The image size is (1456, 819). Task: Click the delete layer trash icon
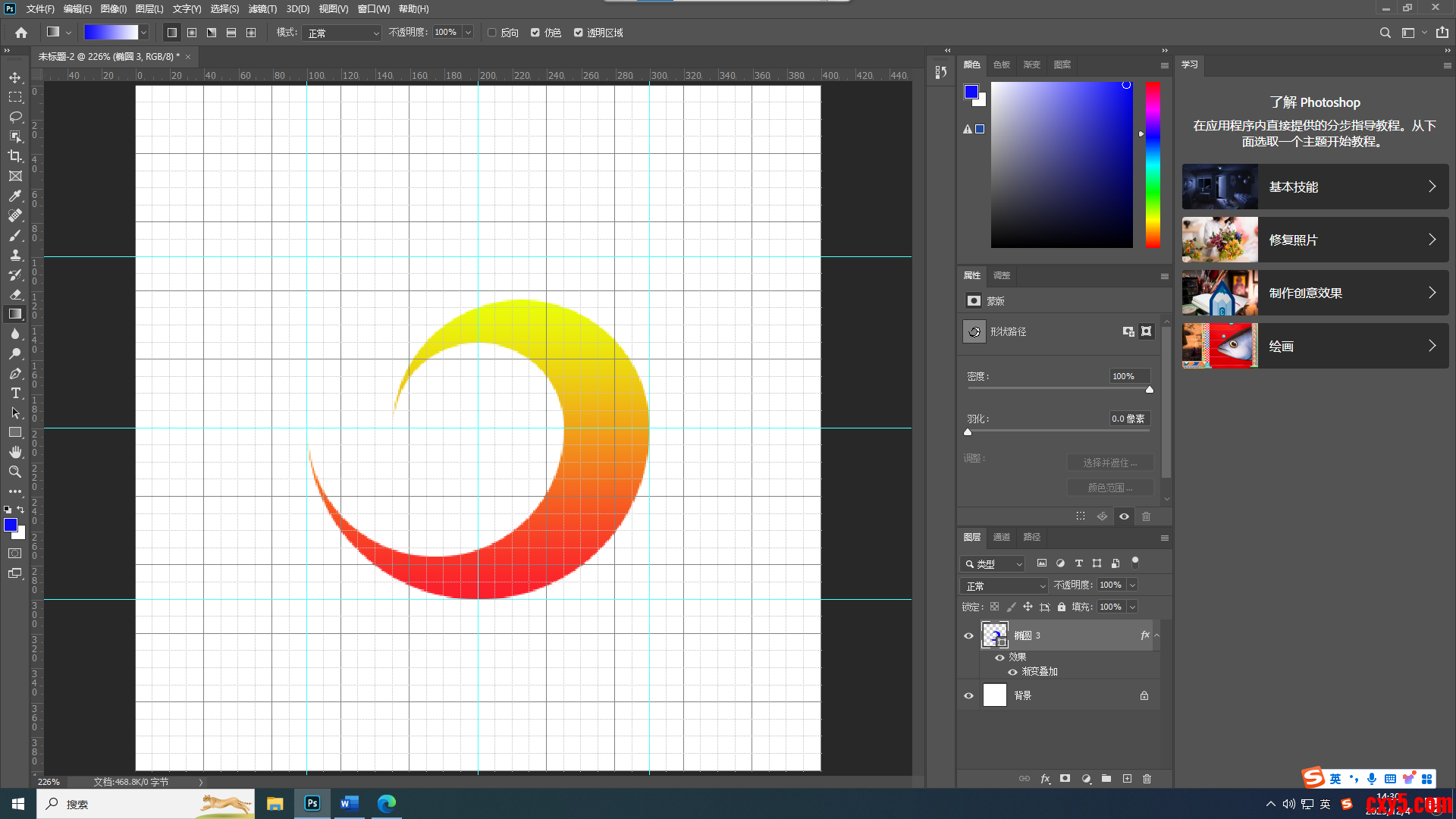click(1147, 779)
